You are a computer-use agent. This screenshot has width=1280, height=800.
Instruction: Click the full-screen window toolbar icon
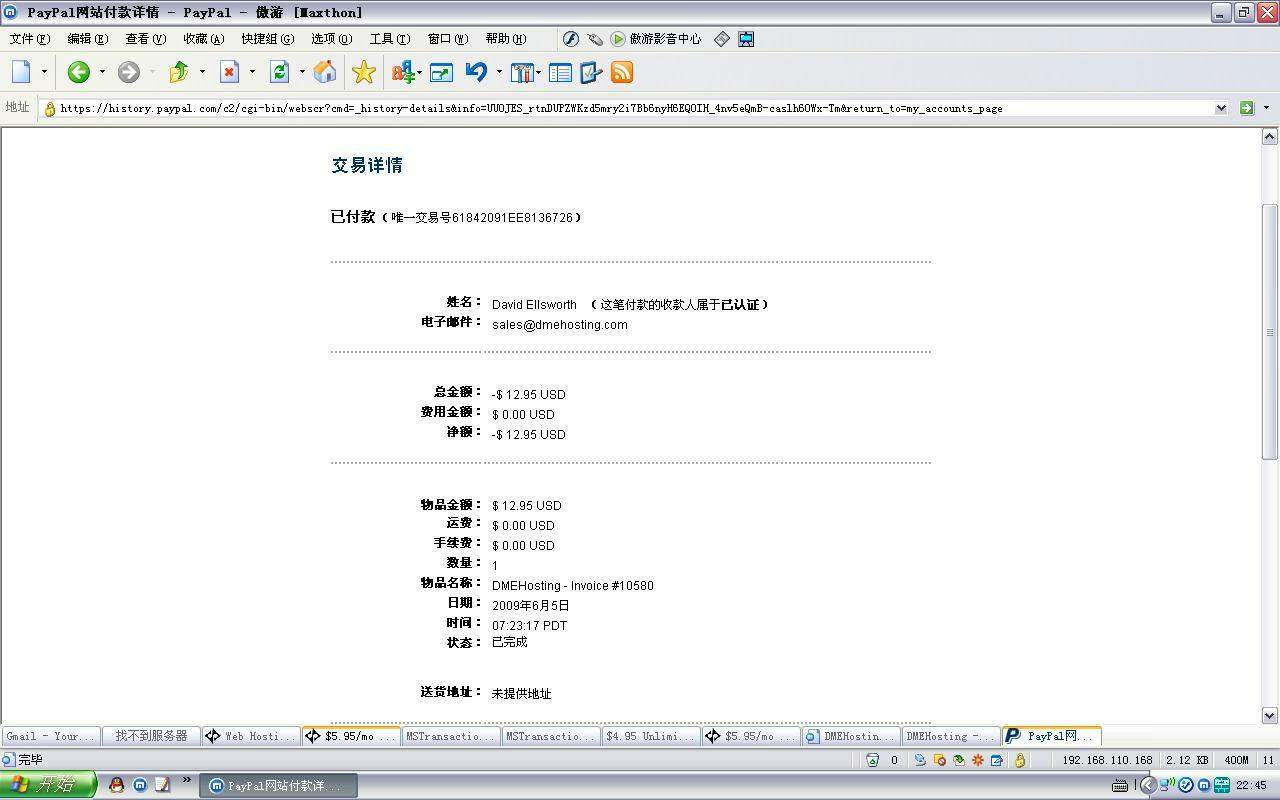(x=441, y=72)
